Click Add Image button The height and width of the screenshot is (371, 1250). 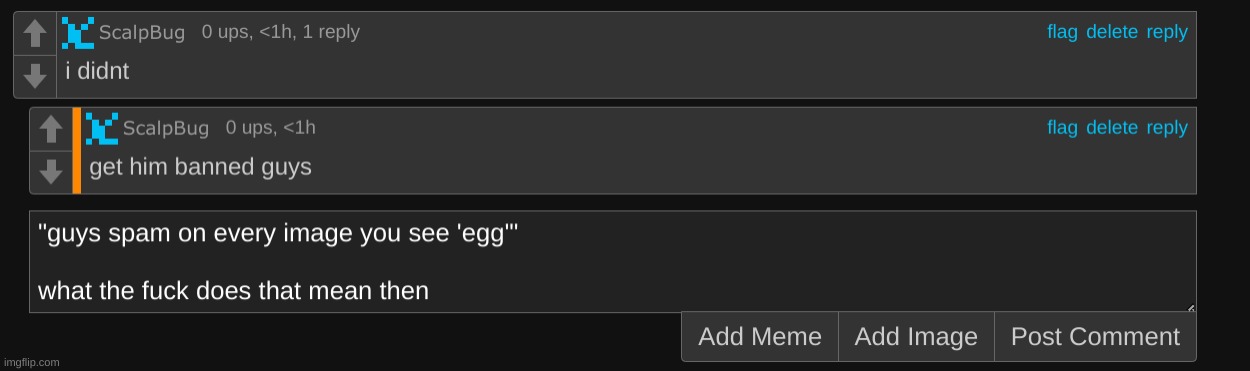click(916, 337)
